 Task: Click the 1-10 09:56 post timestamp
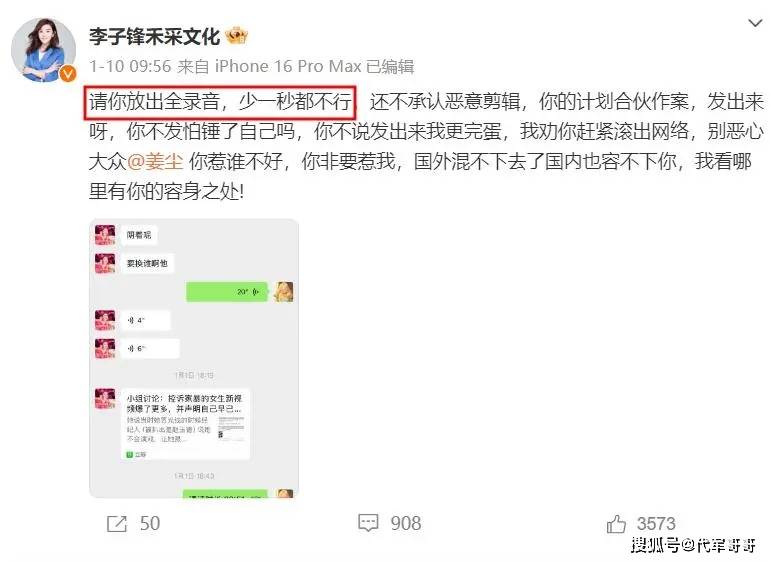tap(130, 66)
